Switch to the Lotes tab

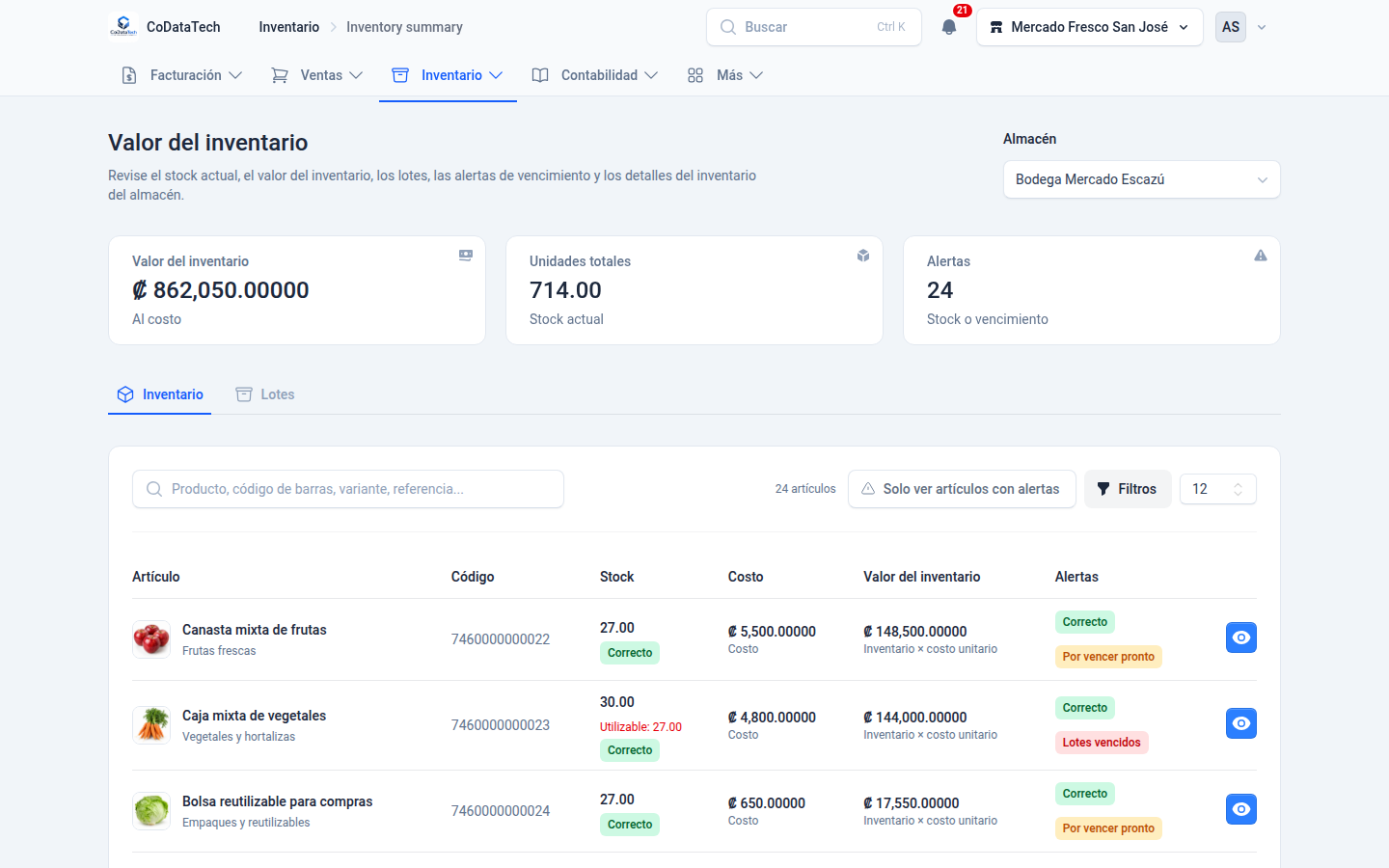265,394
